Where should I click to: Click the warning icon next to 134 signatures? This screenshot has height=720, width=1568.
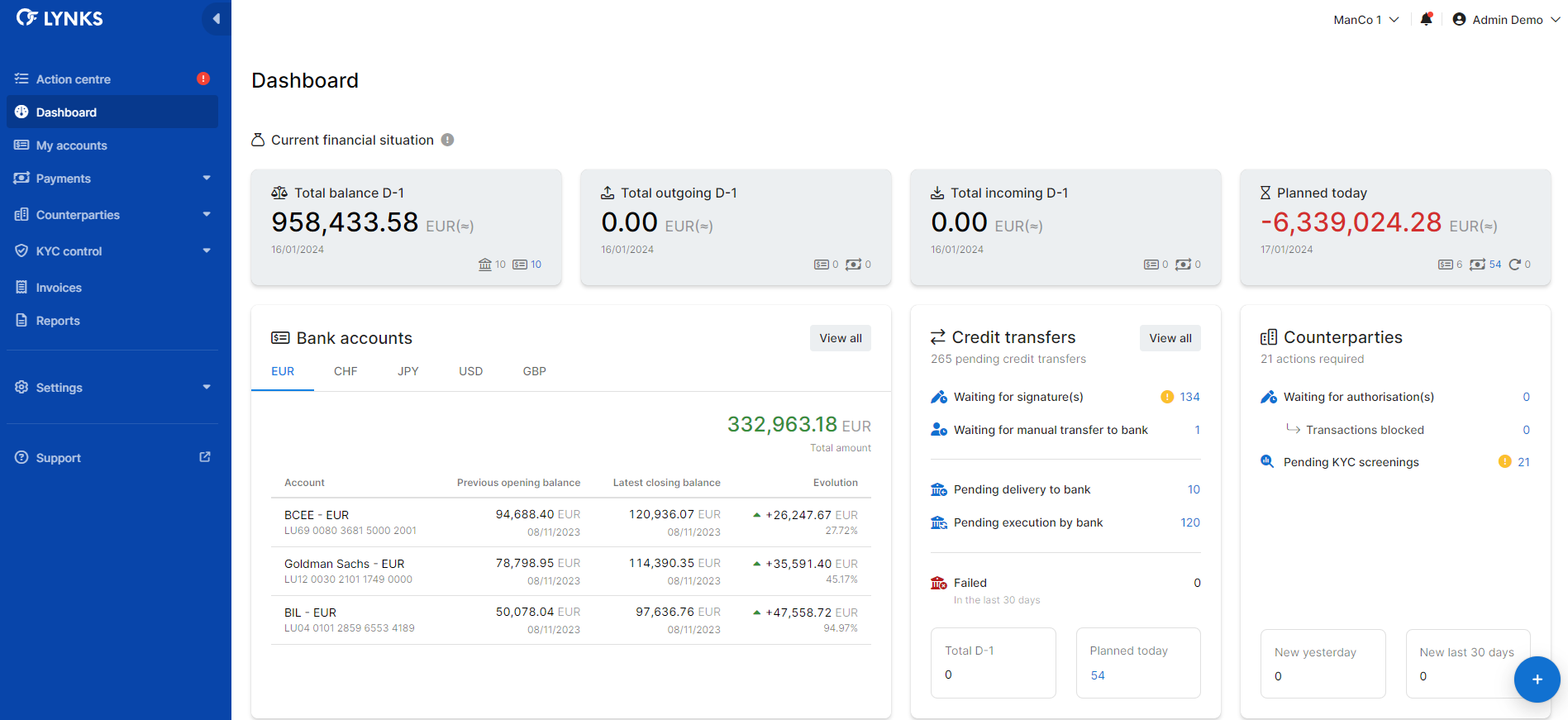pos(1167,397)
